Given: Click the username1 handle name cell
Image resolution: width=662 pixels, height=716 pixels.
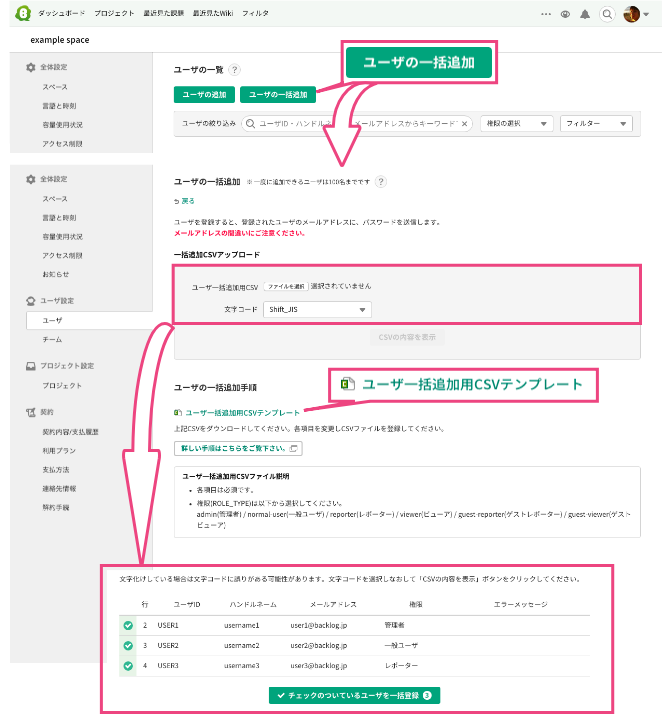Looking at the screenshot, I should click(242, 626).
